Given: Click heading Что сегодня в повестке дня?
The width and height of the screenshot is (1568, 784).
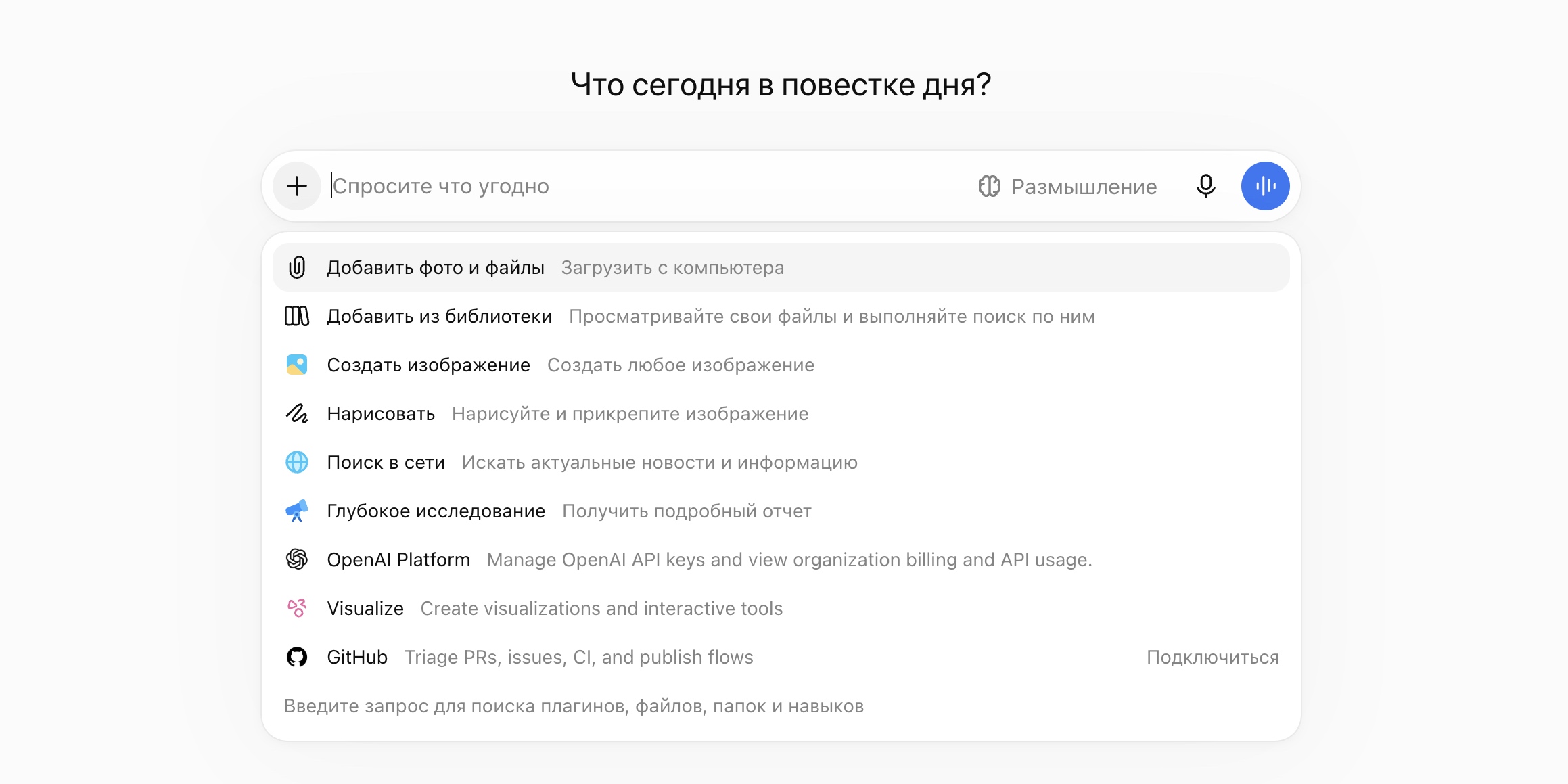Looking at the screenshot, I should click(781, 85).
